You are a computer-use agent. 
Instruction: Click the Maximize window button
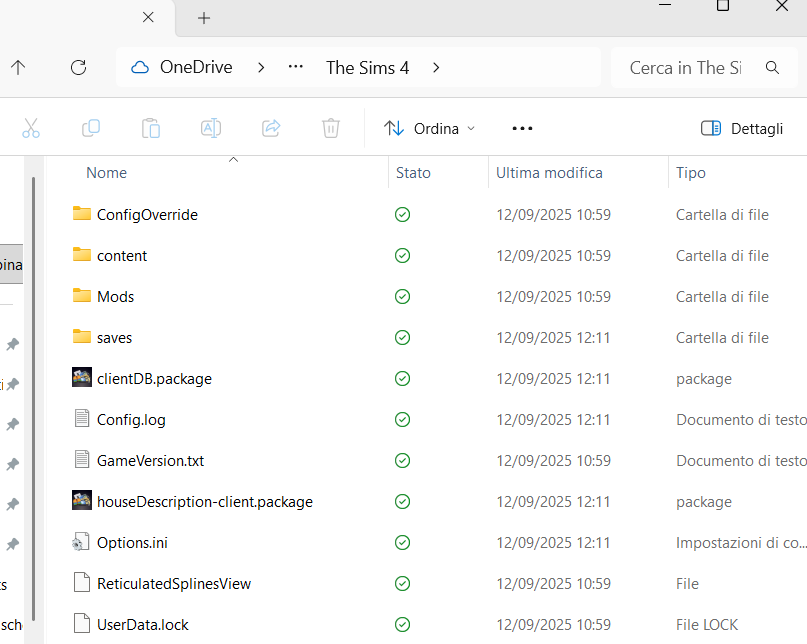click(723, 6)
